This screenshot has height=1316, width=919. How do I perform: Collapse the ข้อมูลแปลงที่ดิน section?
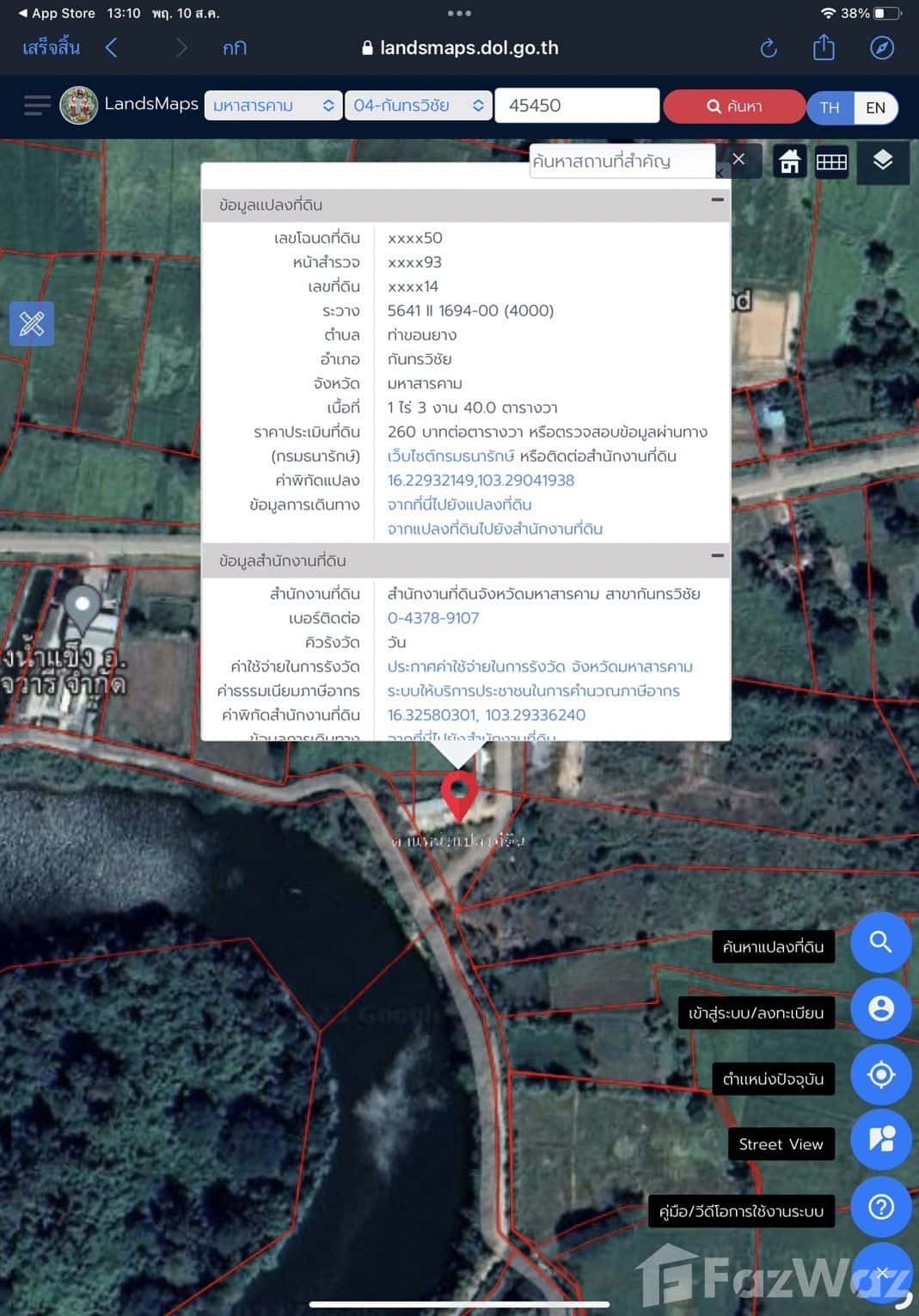(x=717, y=200)
